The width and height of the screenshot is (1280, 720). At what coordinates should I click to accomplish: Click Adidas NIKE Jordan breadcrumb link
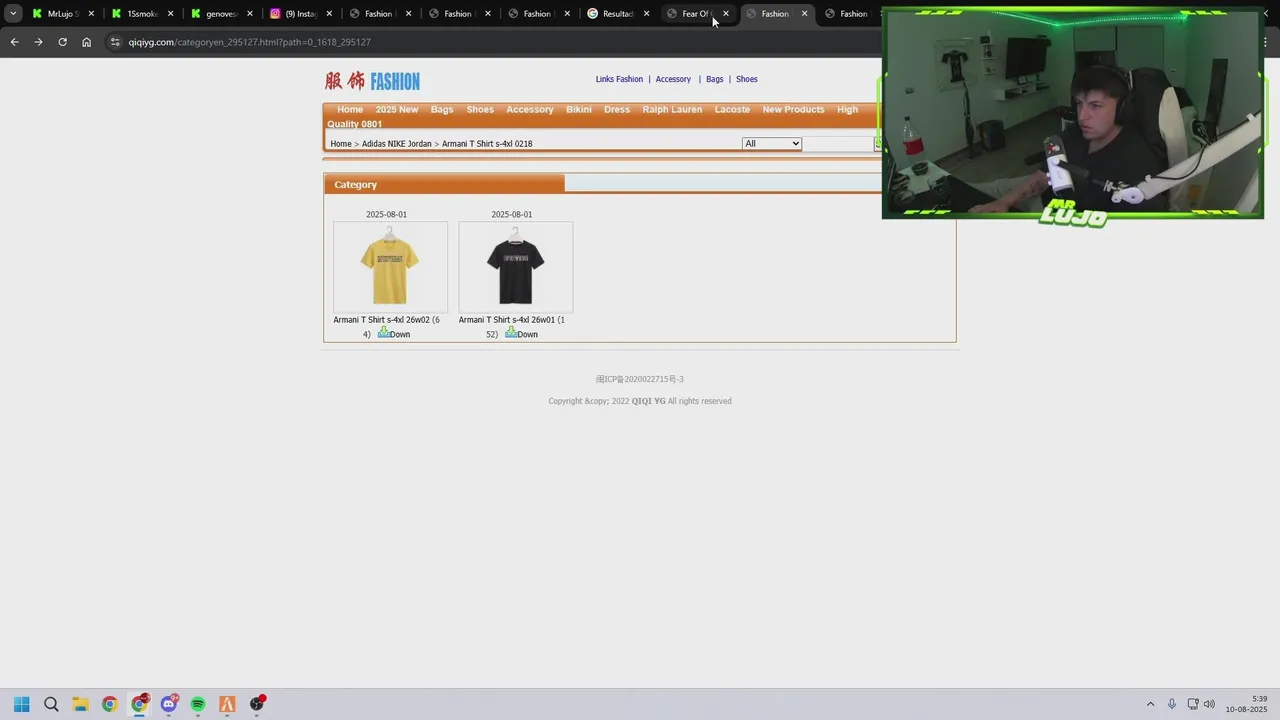pos(397,144)
